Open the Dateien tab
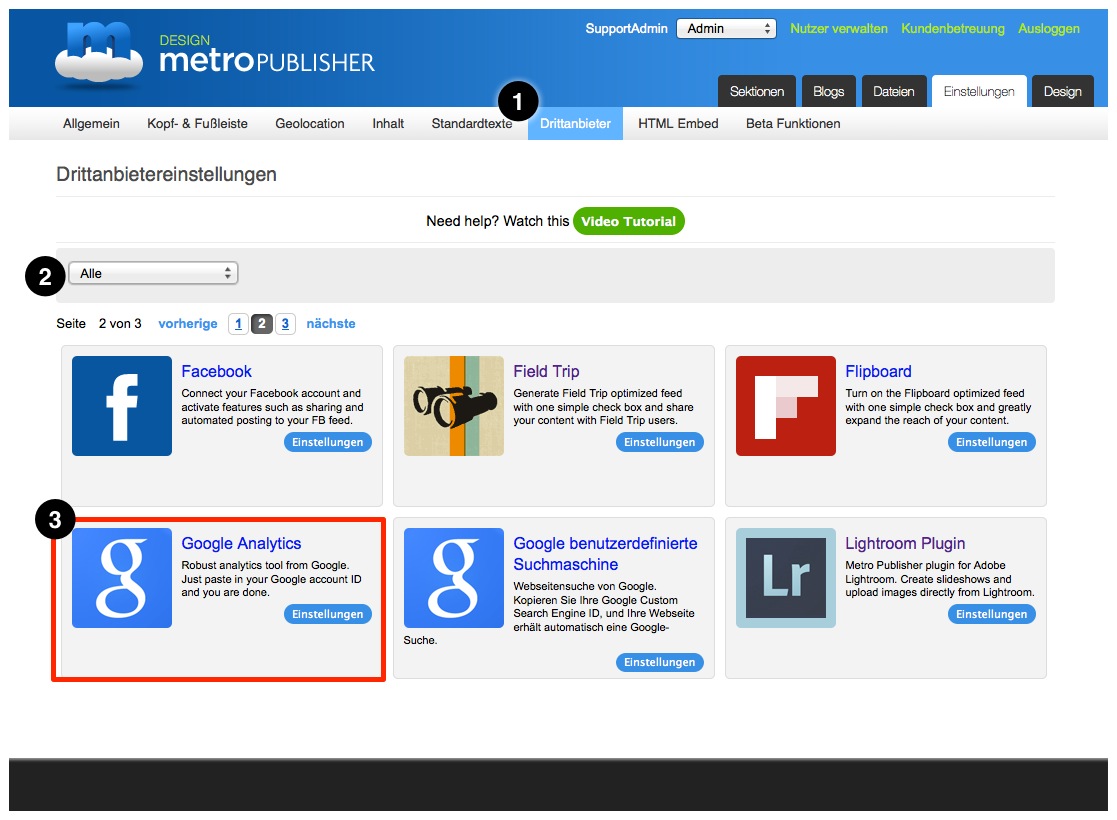The width and height of the screenshot is (1117, 820). tap(894, 91)
